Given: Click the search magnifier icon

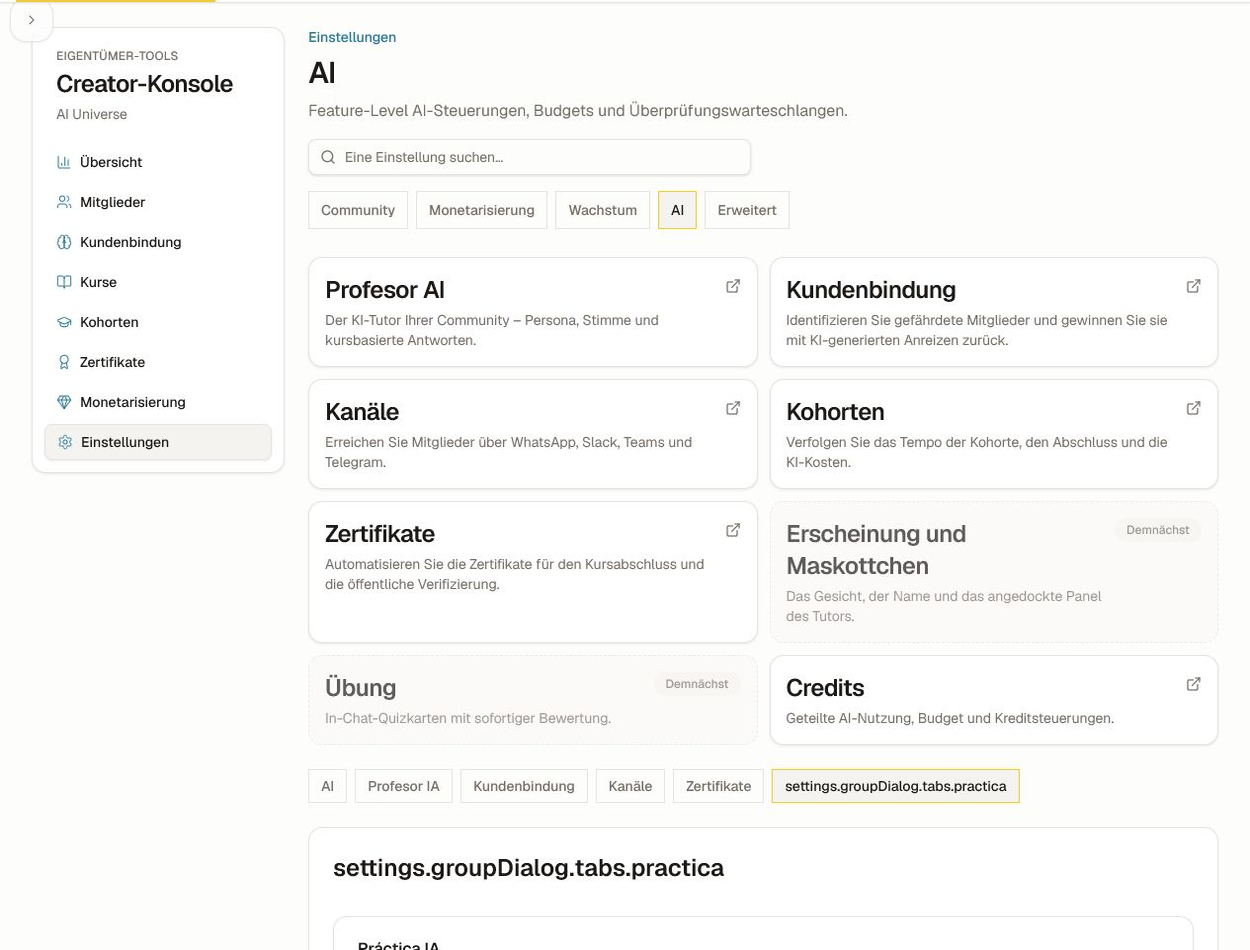Looking at the screenshot, I should click(x=327, y=157).
